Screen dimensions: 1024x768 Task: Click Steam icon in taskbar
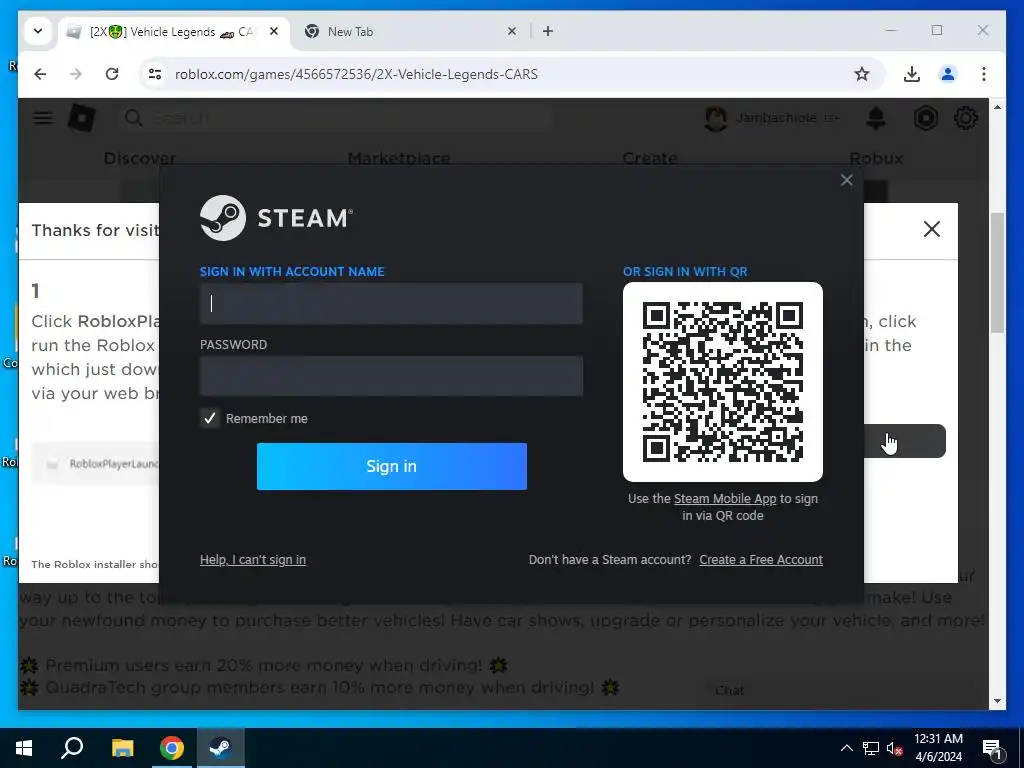coord(221,748)
